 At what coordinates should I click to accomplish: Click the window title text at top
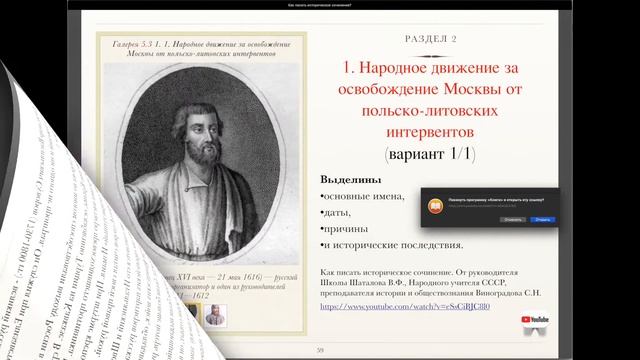pyautogui.click(x=320, y=5)
